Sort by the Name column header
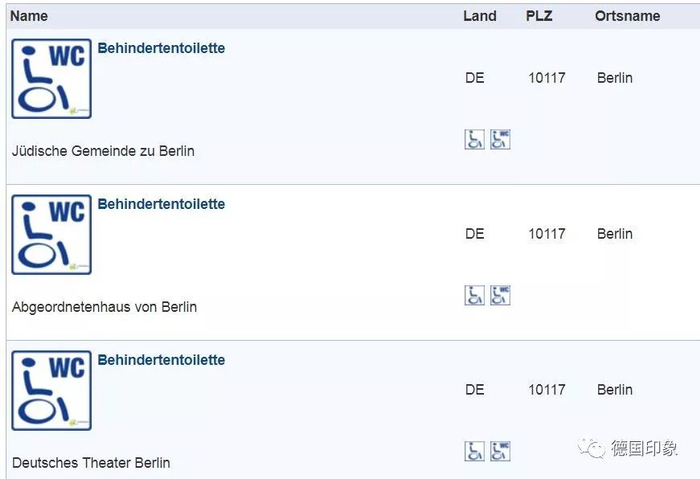 pyautogui.click(x=29, y=16)
